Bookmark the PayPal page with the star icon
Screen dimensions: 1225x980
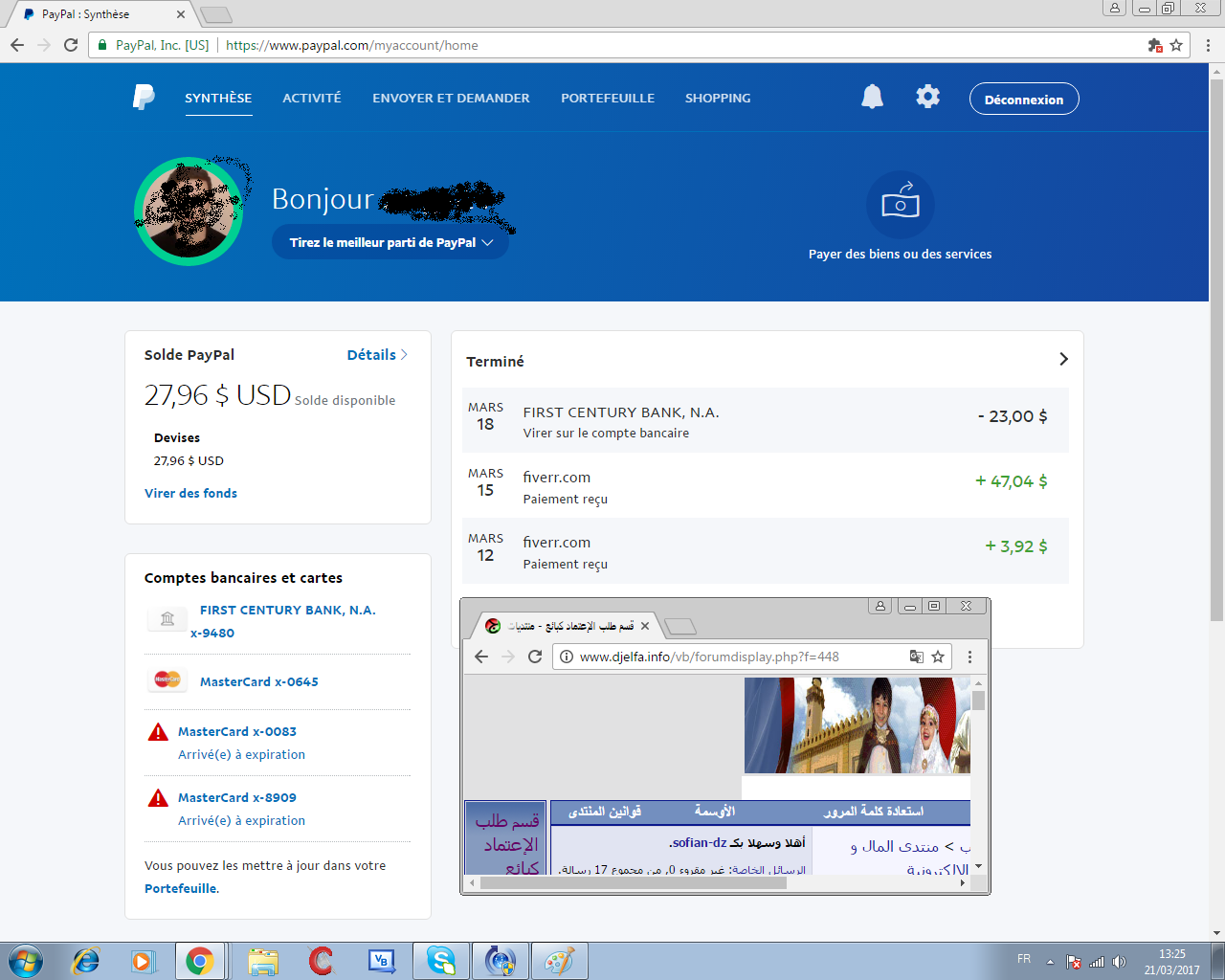(1176, 45)
